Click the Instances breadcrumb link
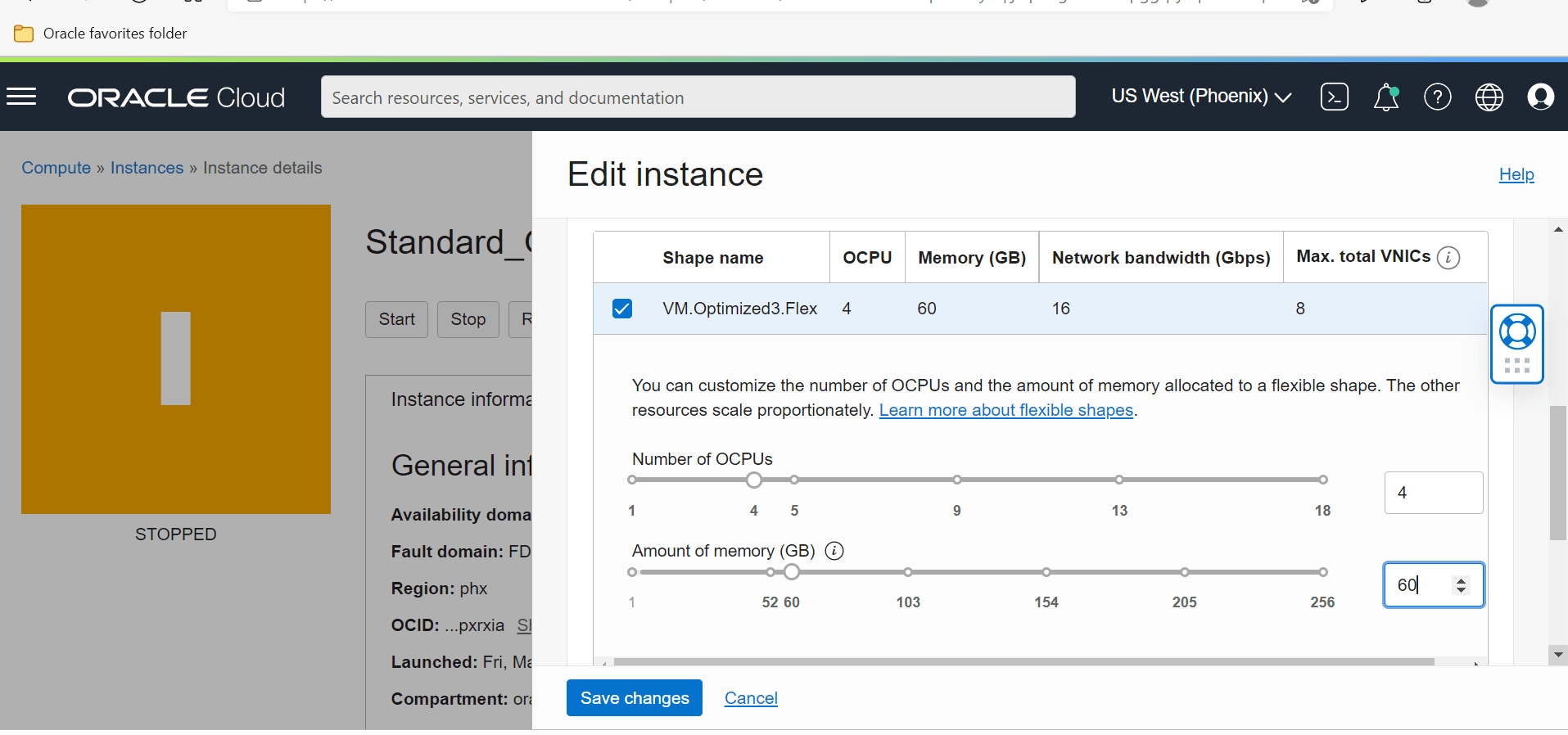Viewport: 1568px width, 735px height. coord(147,168)
